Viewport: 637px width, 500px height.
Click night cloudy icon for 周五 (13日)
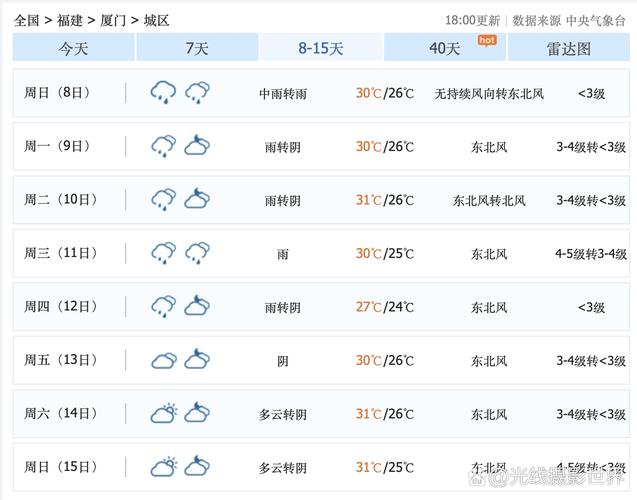[x=197, y=359]
